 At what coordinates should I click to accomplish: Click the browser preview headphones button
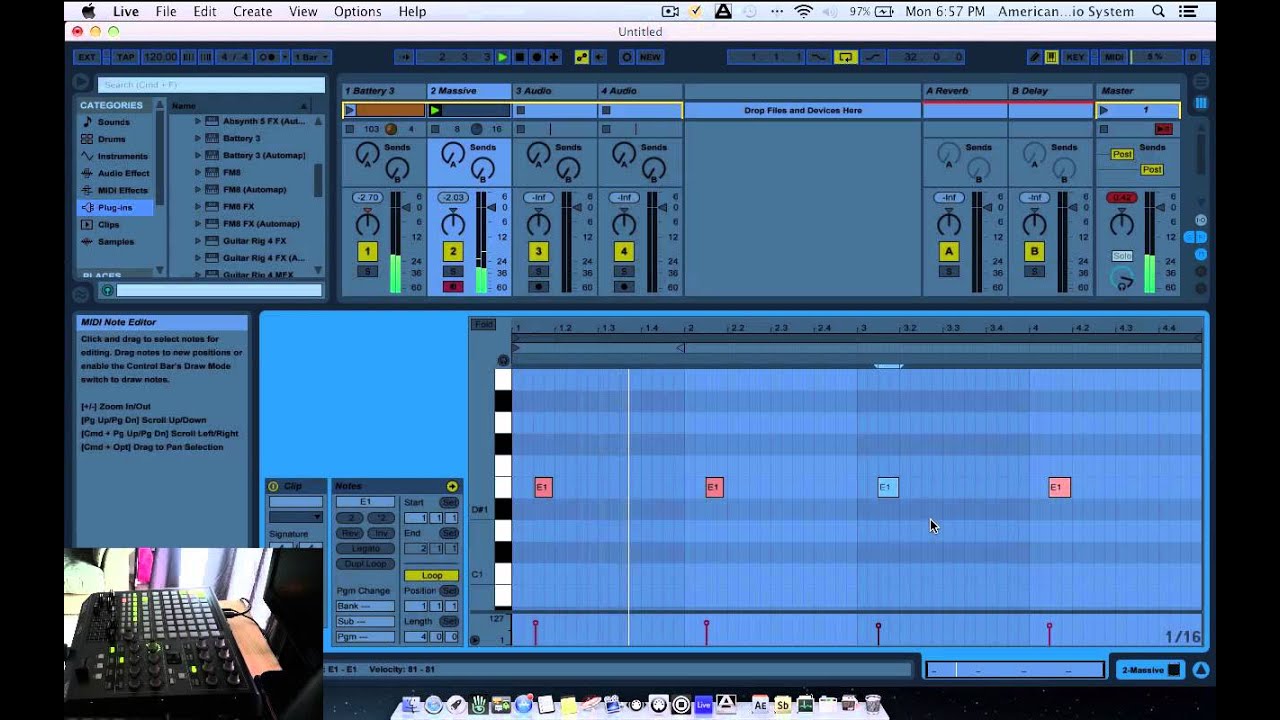[x=107, y=291]
